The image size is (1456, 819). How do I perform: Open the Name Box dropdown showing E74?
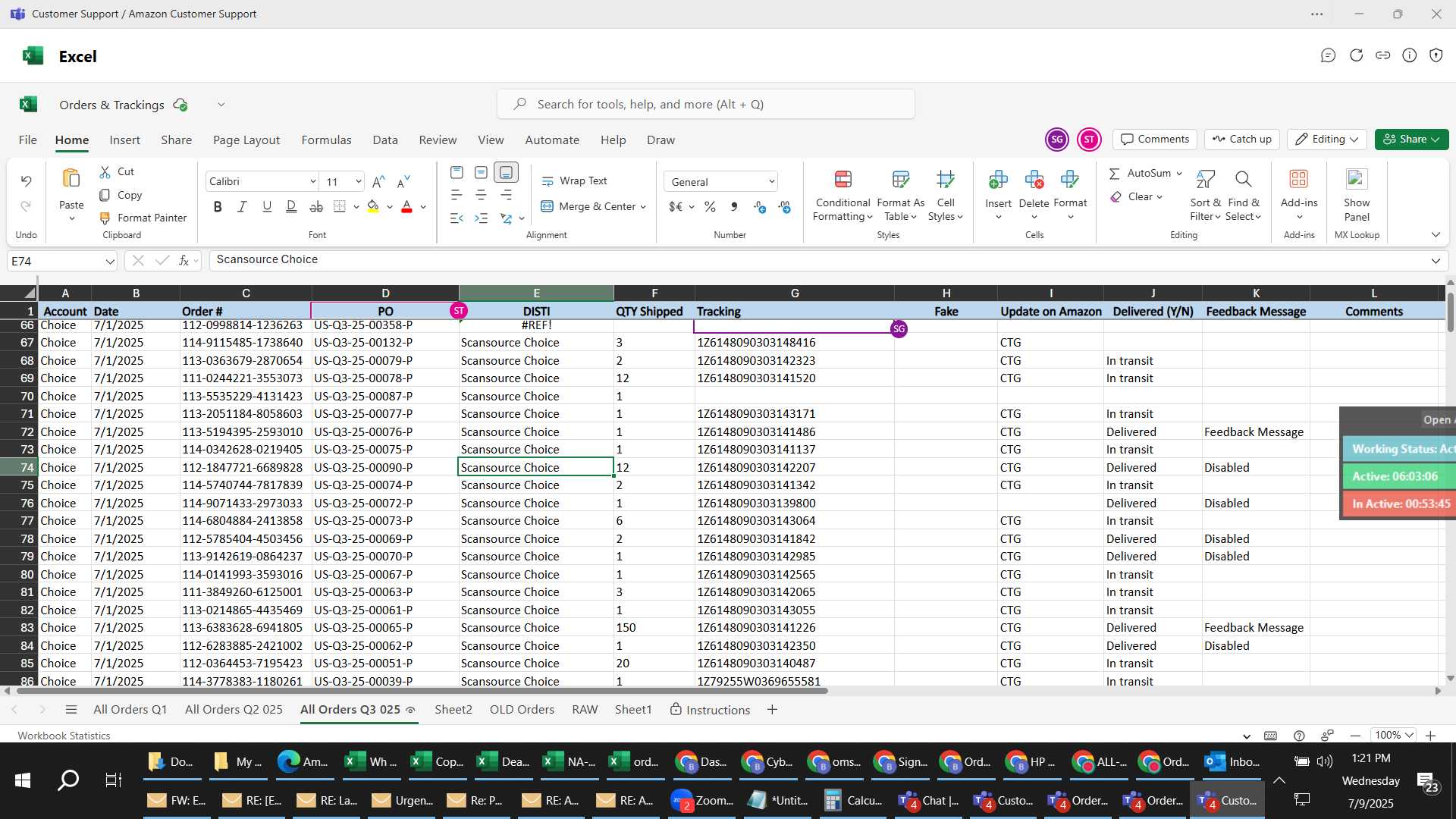click(110, 262)
